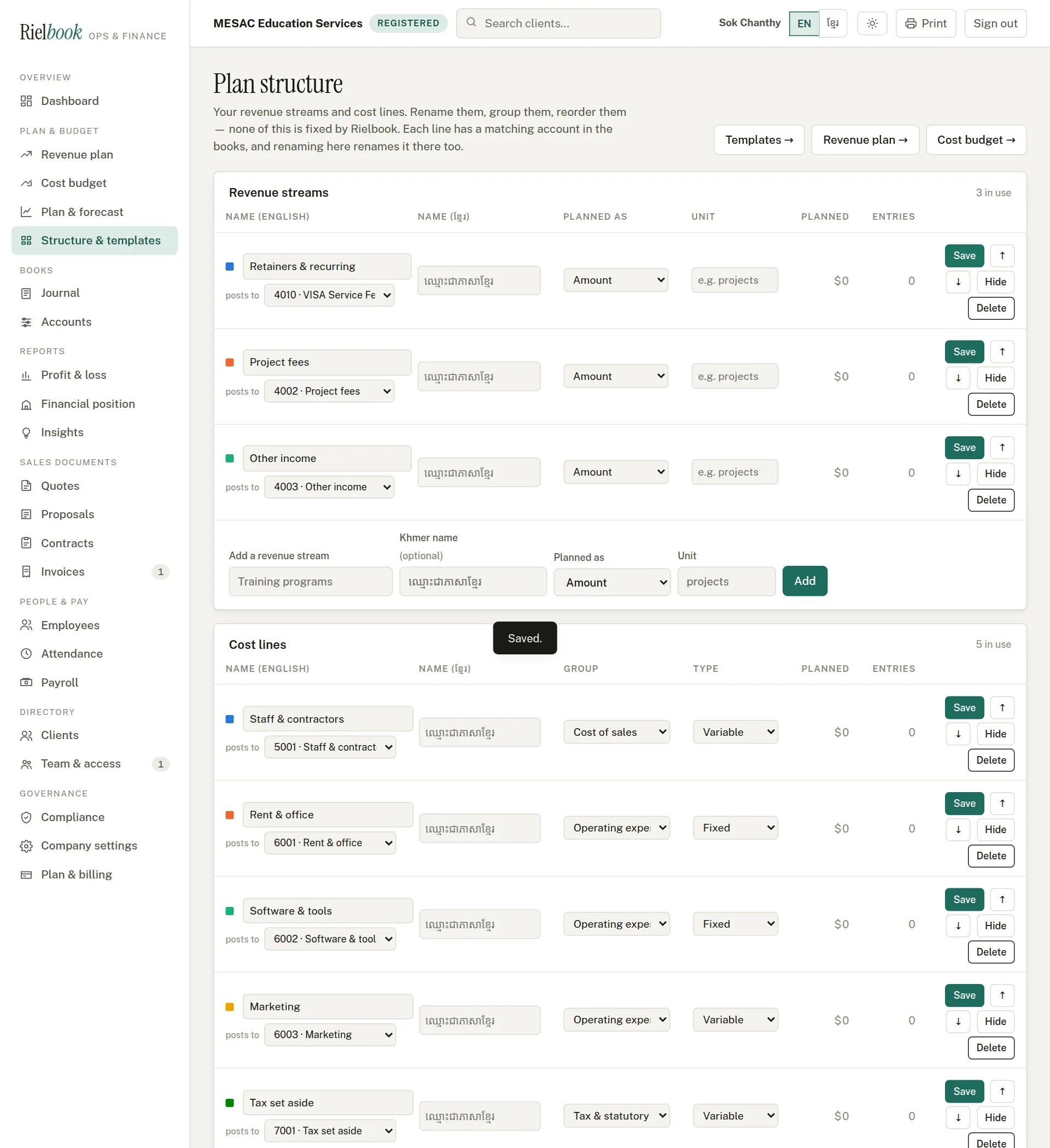Go to Payroll page

pos(95,682)
